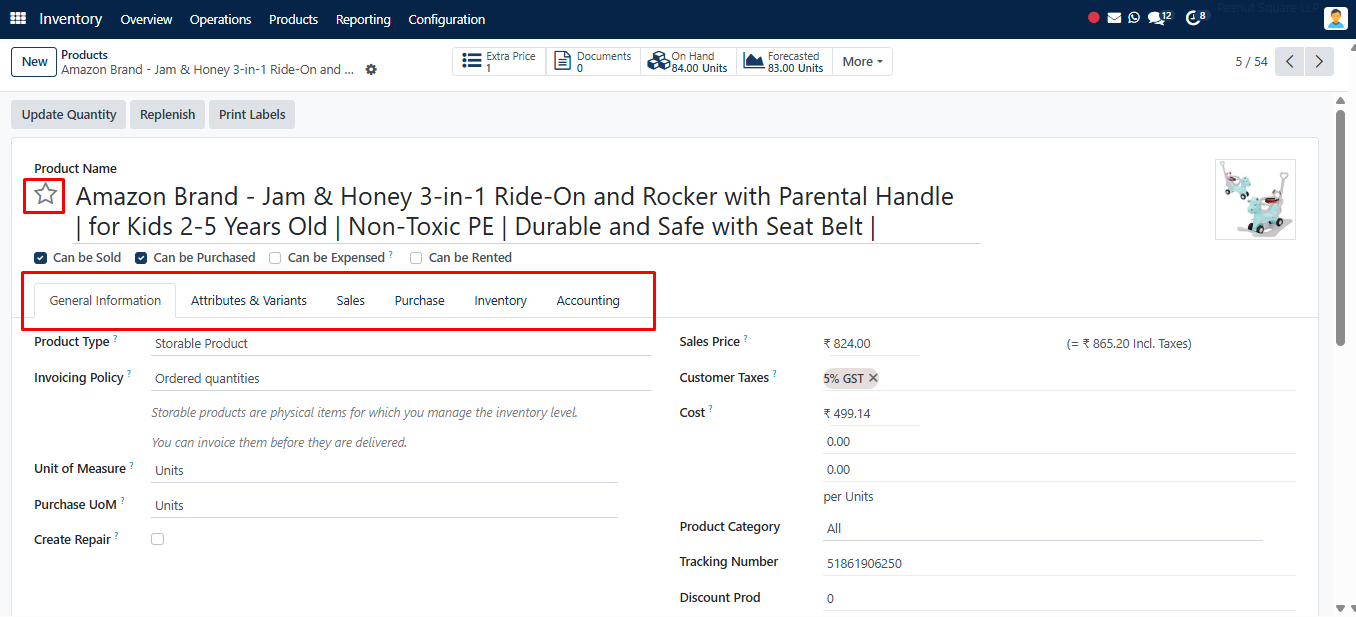This screenshot has width=1356, height=617.
Task: Enable Can be Rented checkbox
Action: pos(416,258)
